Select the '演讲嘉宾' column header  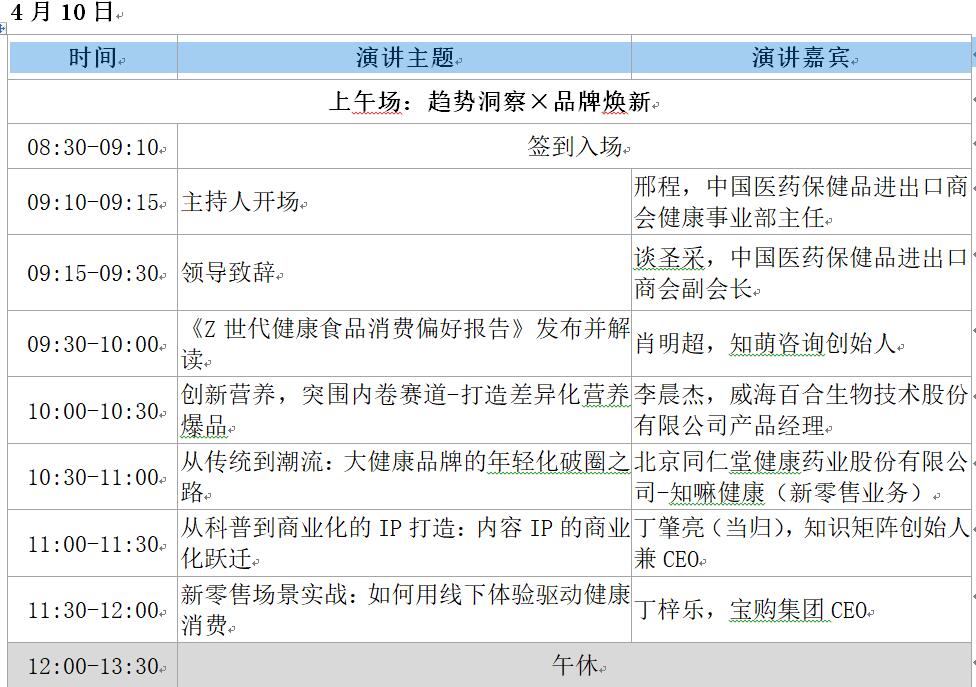coord(802,57)
